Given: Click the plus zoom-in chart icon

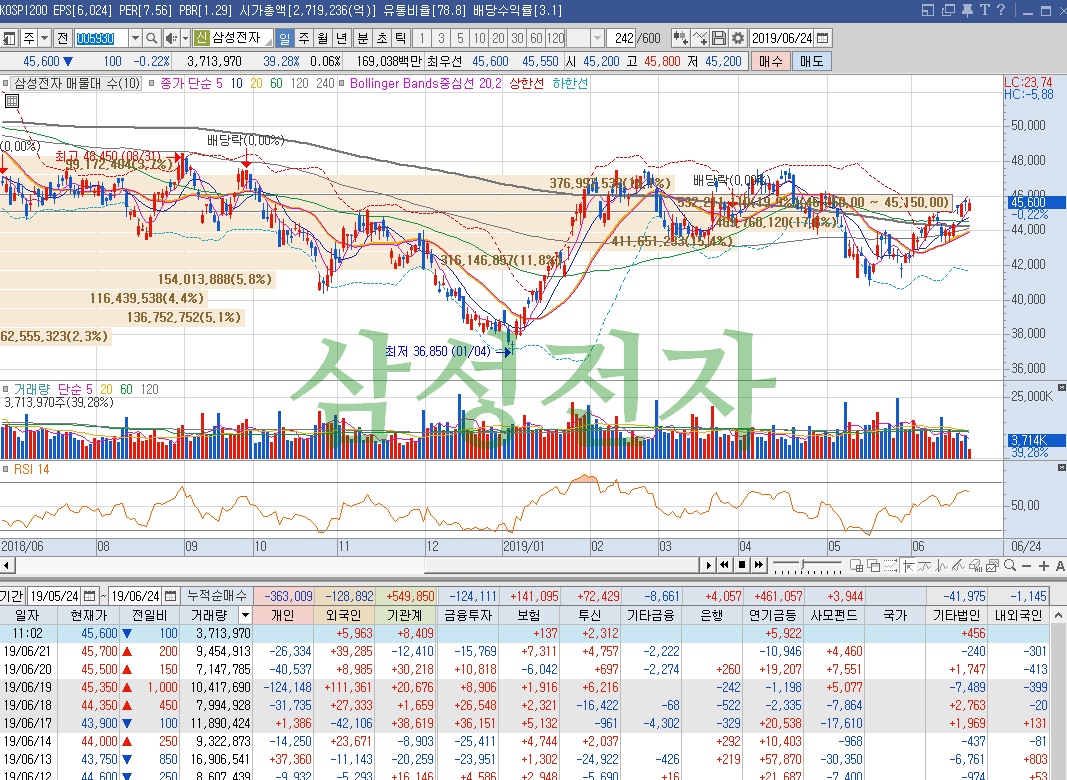Looking at the screenshot, I should (1044, 566).
